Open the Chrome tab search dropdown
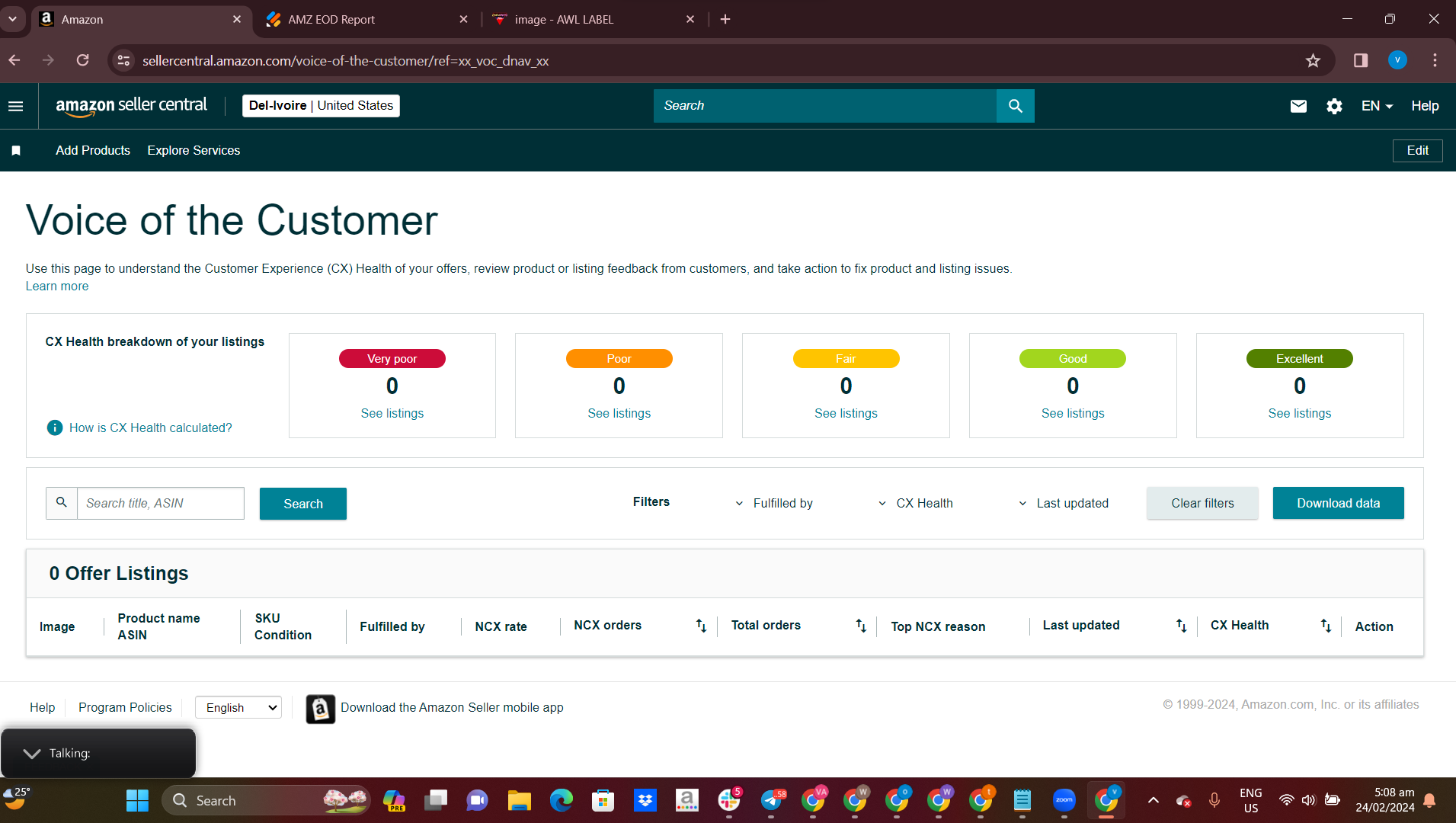Image resolution: width=1456 pixels, height=823 pixels. [13, 19]
